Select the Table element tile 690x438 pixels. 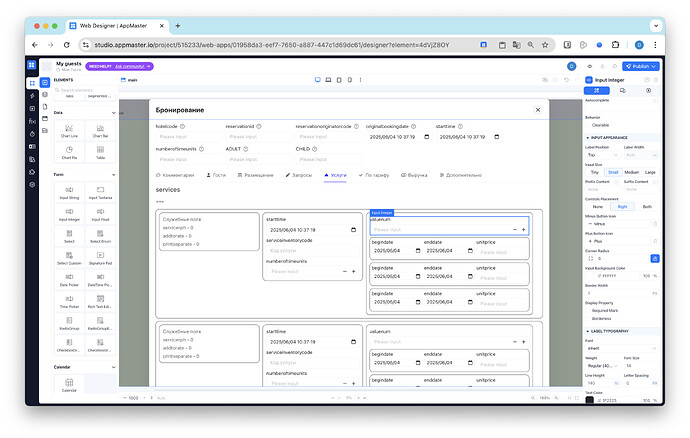coord(100,152)
